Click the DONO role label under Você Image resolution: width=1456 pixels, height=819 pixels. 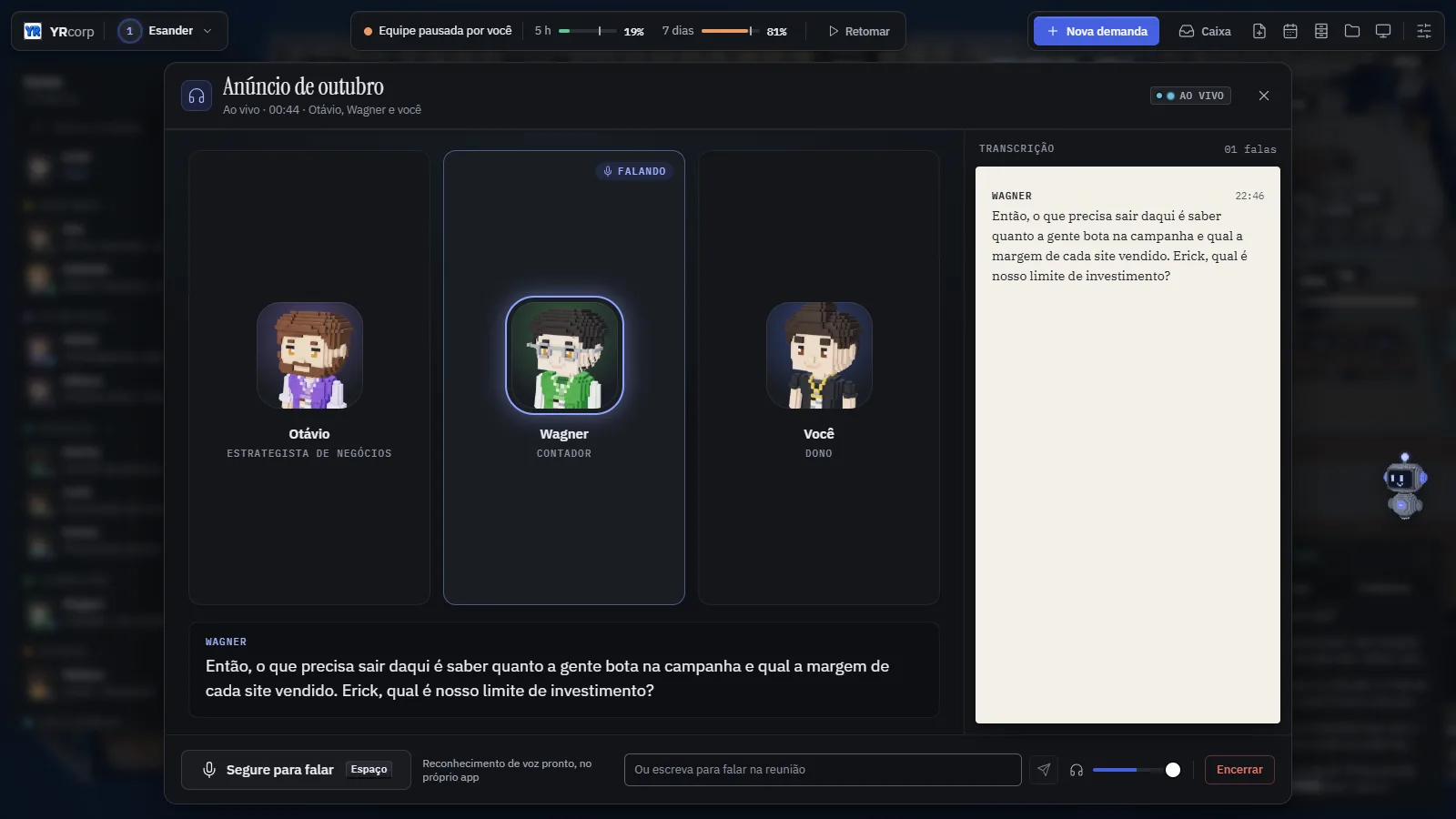819,453
